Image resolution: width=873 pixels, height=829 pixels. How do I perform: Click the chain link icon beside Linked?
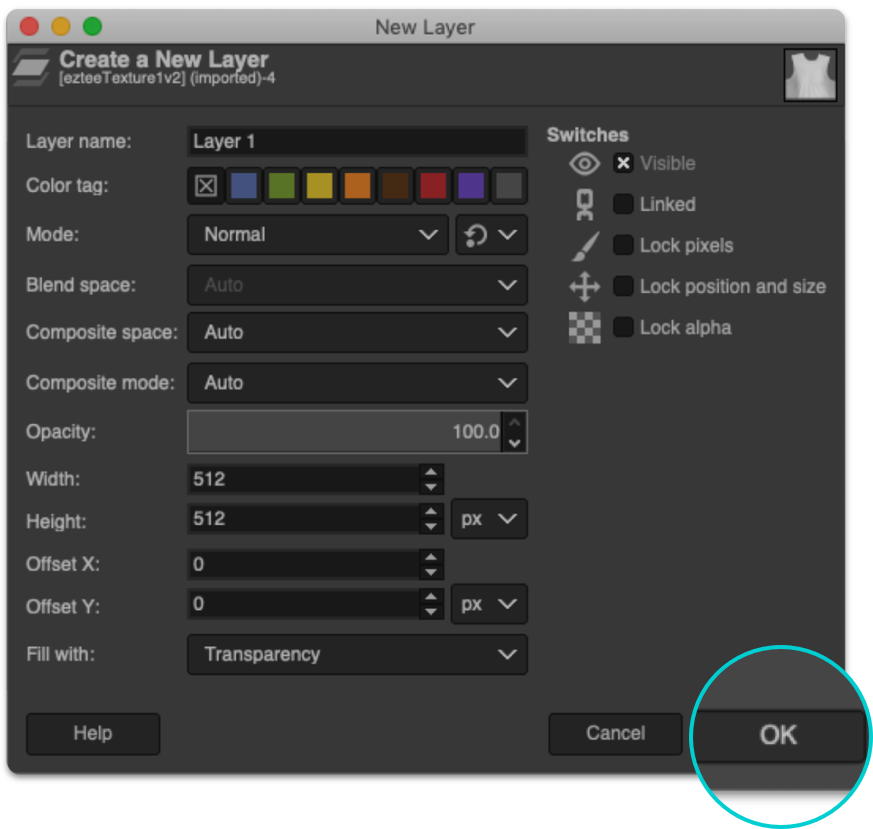(584, 204)
